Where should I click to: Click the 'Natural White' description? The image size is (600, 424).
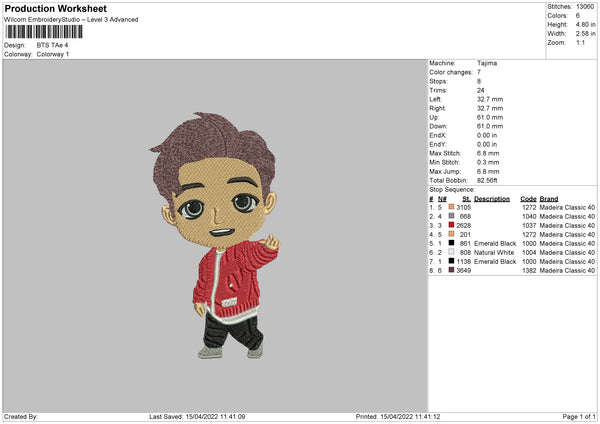point(494,253)
